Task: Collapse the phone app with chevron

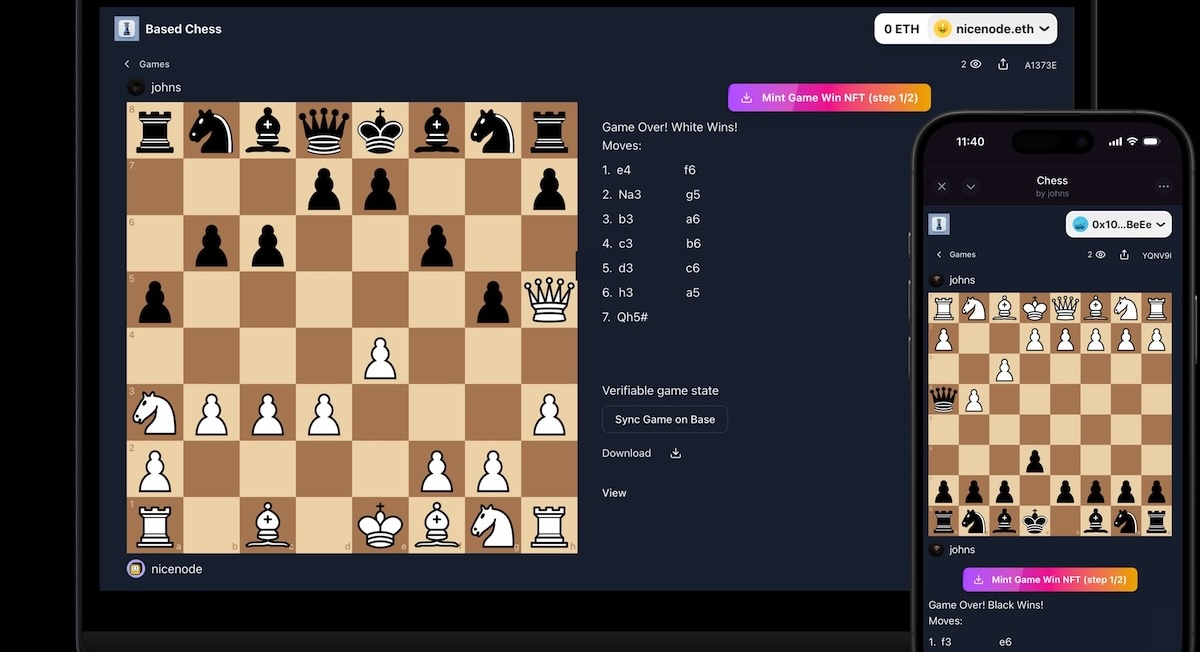Action: [970, 186]
